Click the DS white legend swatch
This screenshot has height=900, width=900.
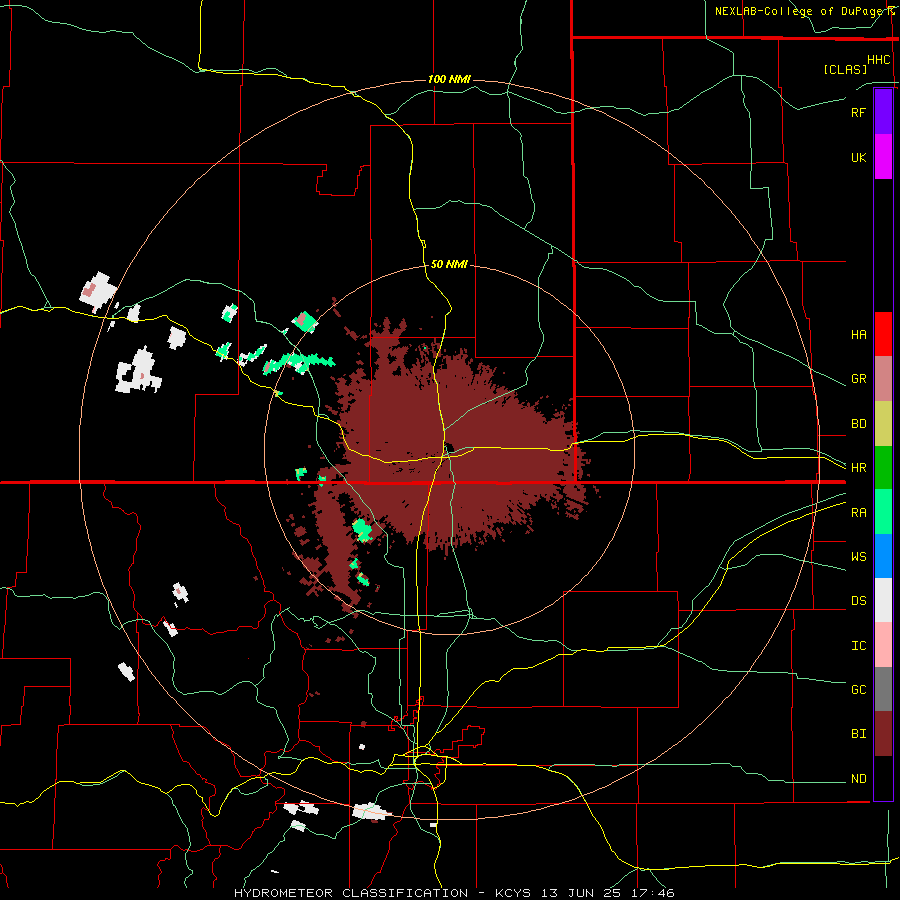[883, 600]
